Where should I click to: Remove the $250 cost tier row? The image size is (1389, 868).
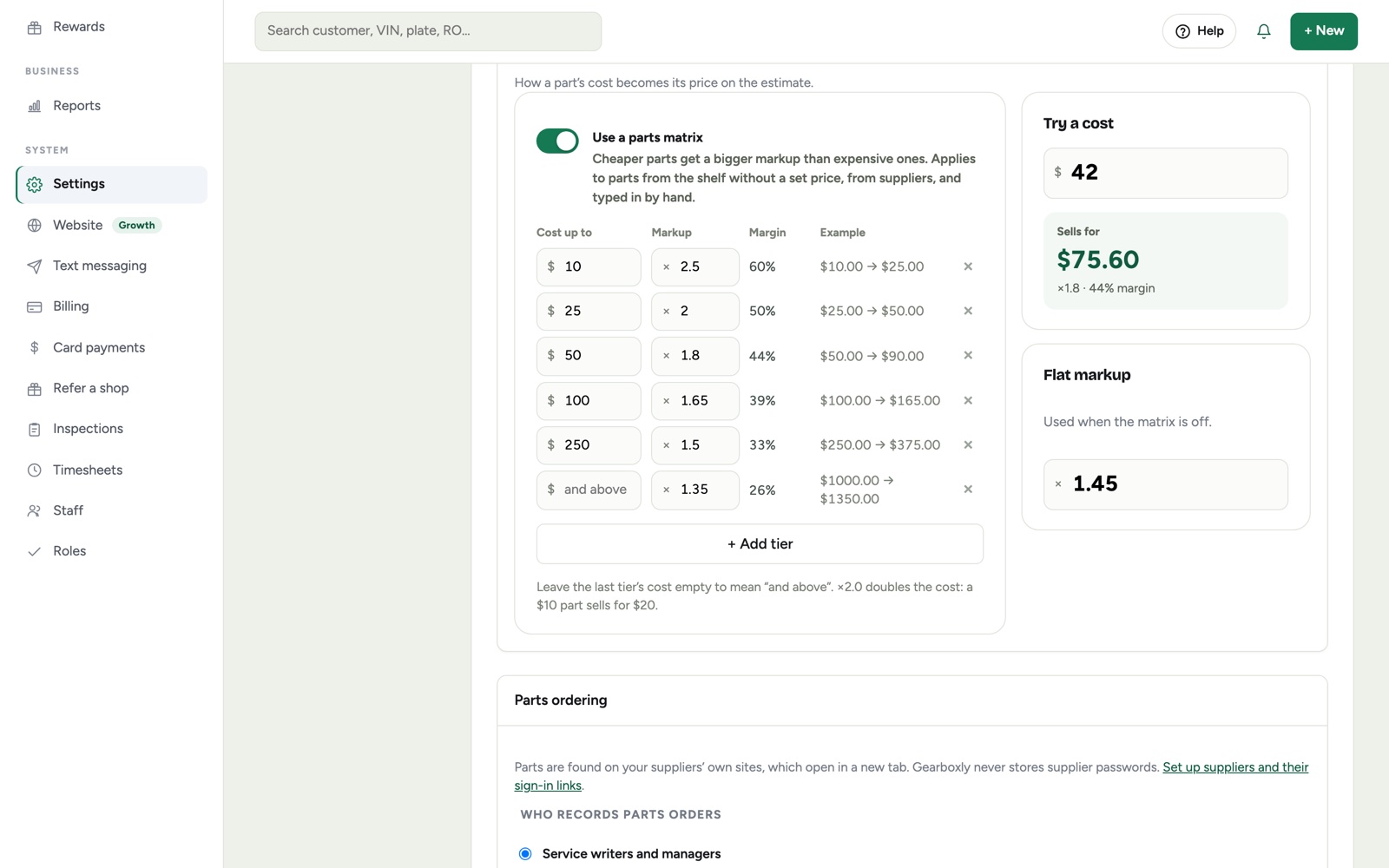(x=968, y=444)
